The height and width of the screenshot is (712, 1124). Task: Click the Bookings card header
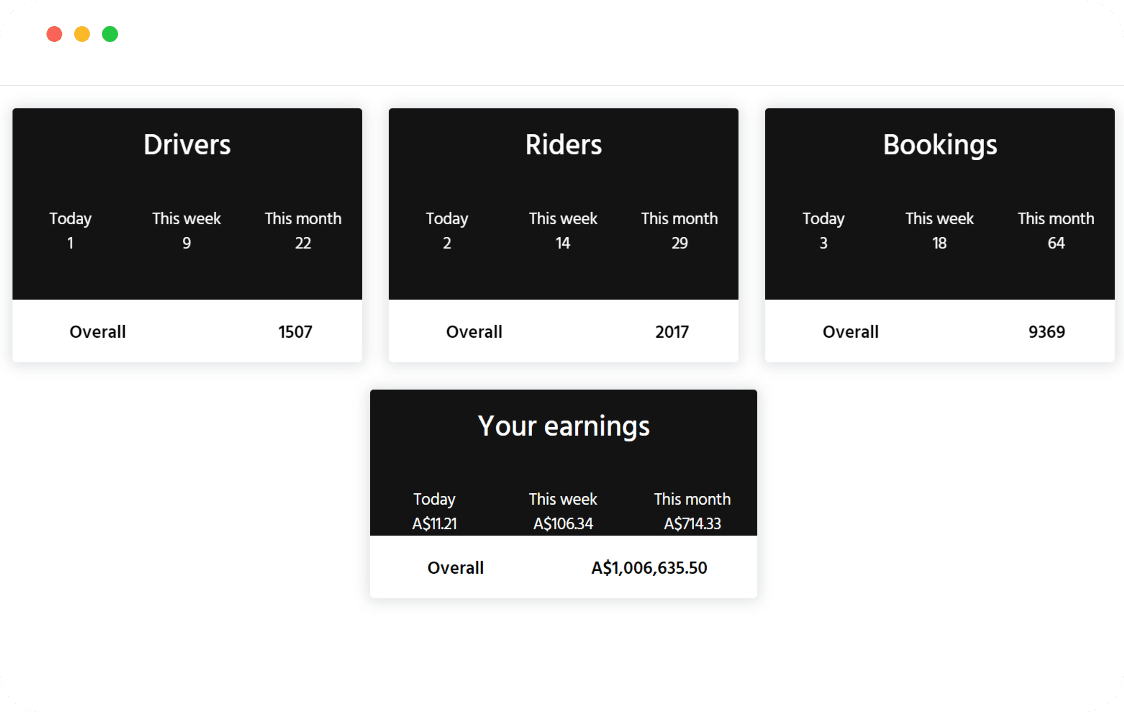(940, 144)
